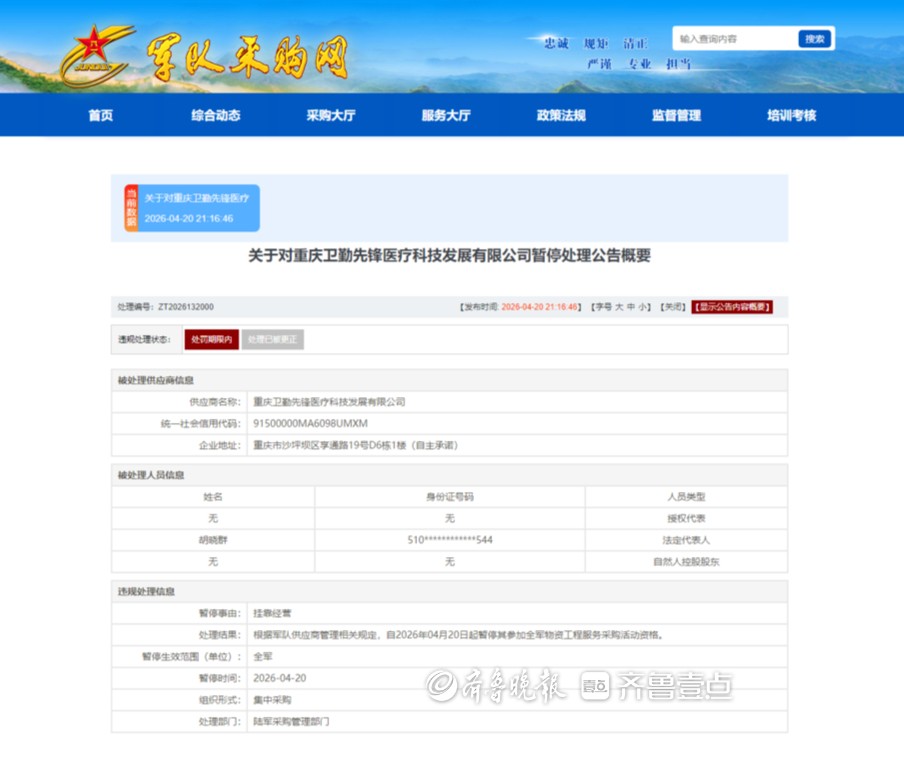The width and height of the screenshot is (904, 766).
Task: Click the 搜索 search button
Action: (x=815, y=39)
